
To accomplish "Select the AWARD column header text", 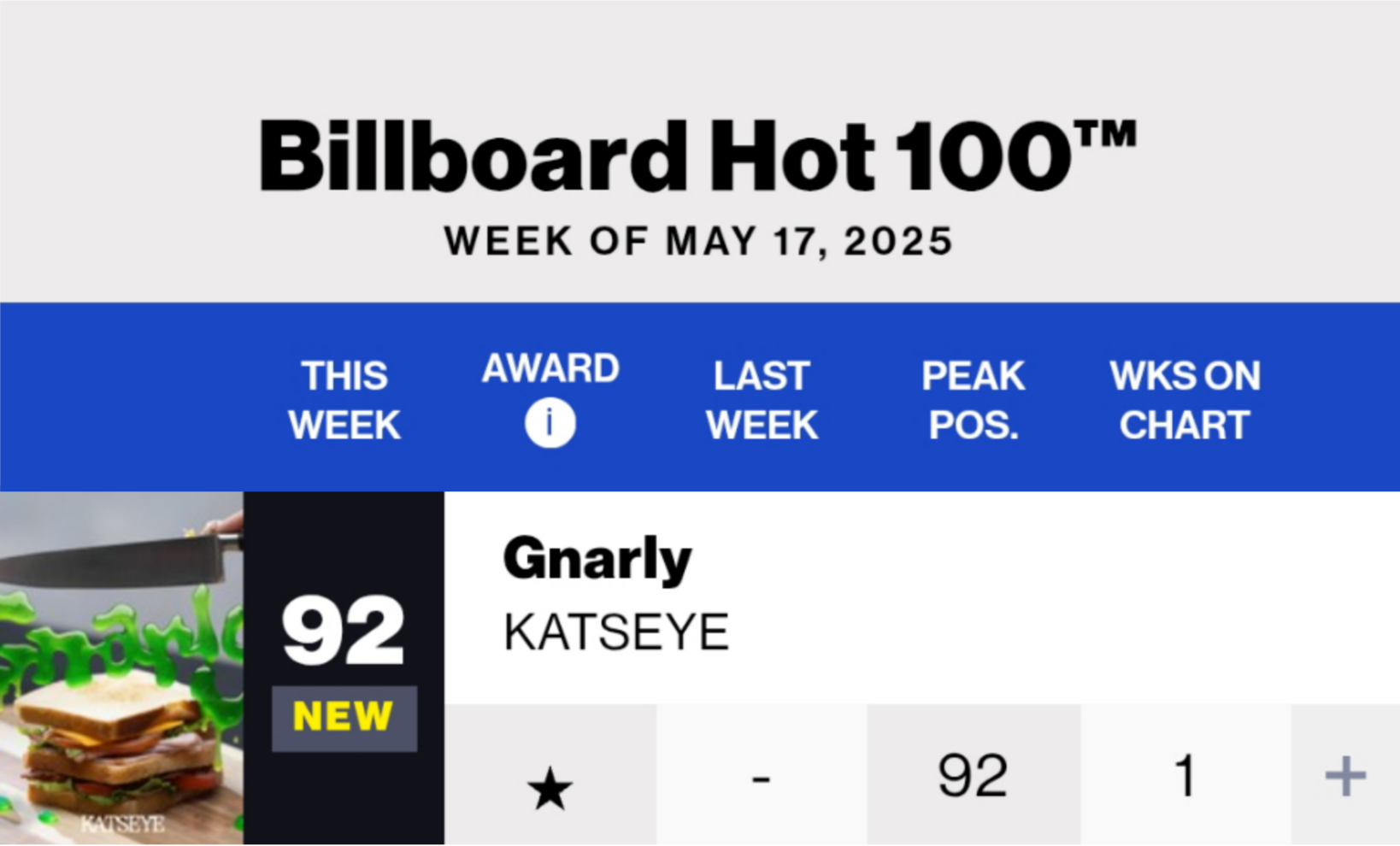I will point(550,369).
